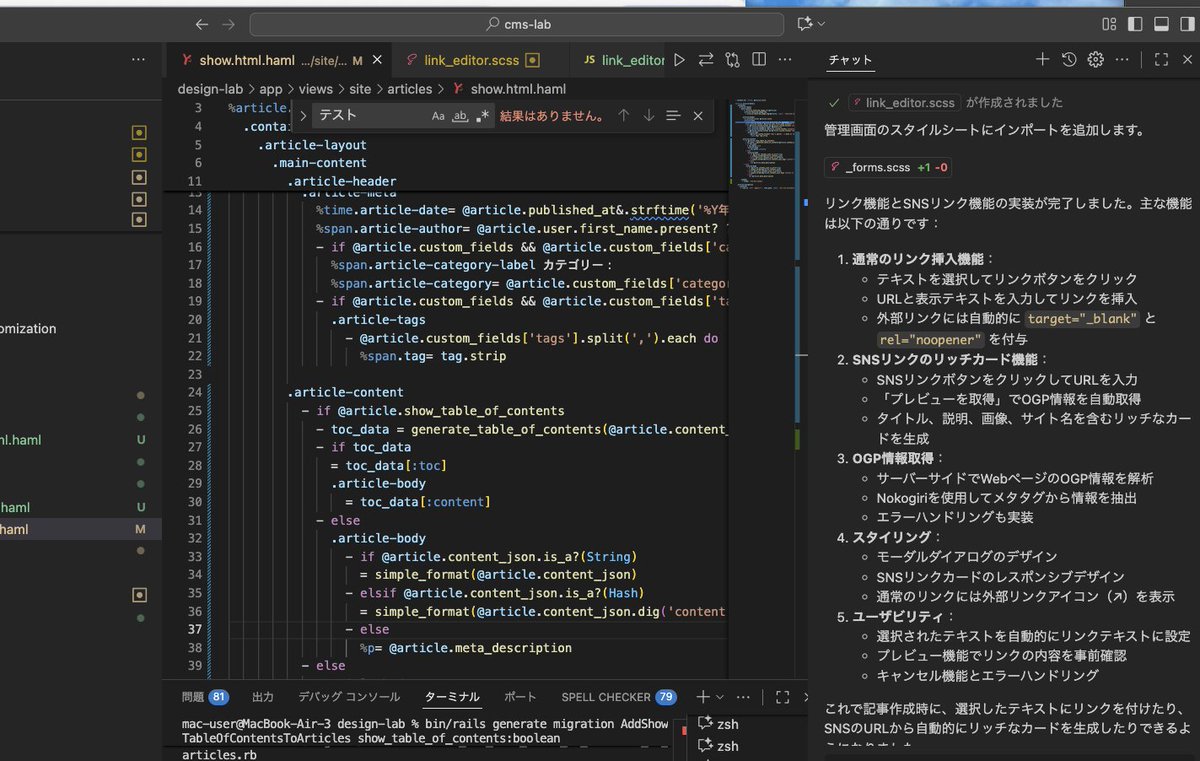Place cursor on code line 37 else
The width and height of the screenshot is (1200, 761).
tap(375, 629)
